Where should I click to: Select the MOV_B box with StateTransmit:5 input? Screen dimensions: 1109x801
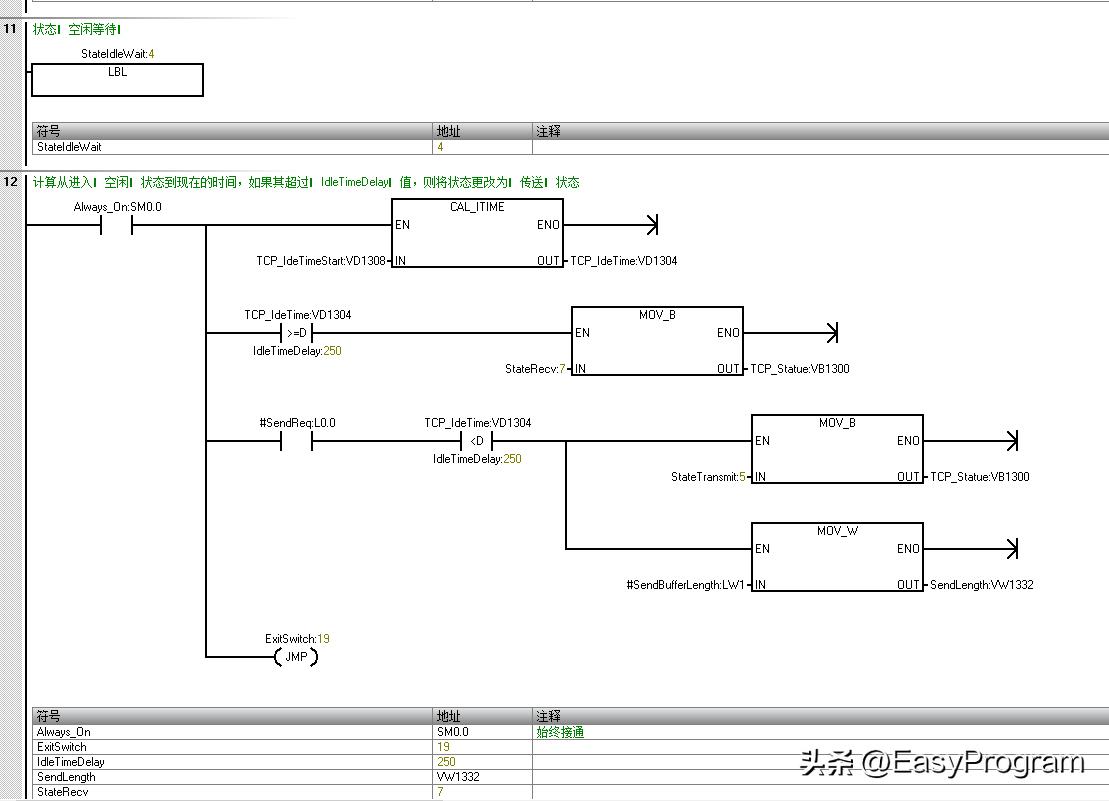pyautogui.click(x=837, y=449)
